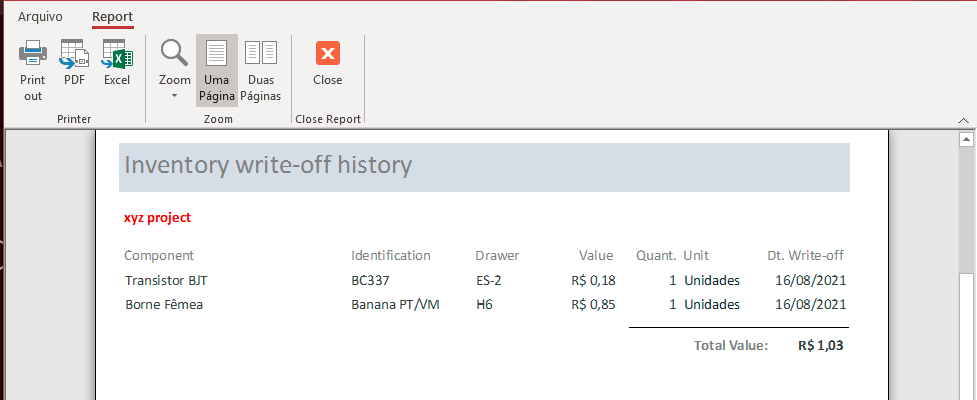
Task: Export the report to PDF
Action: pos(74,53)
